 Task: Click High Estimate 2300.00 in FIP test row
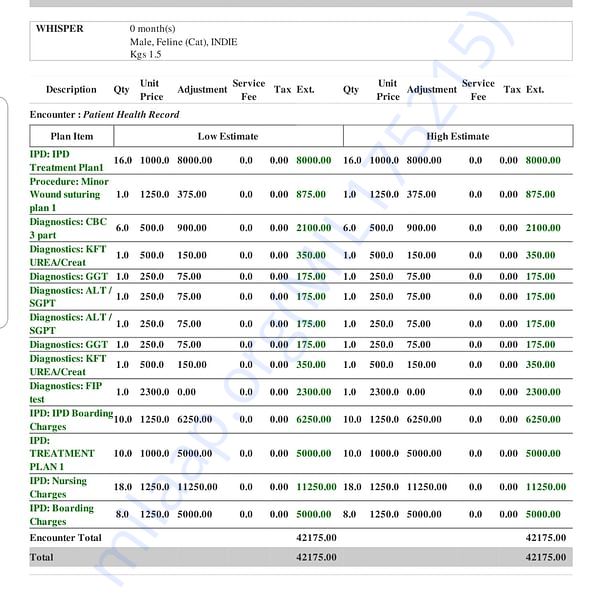pos(543,392)
